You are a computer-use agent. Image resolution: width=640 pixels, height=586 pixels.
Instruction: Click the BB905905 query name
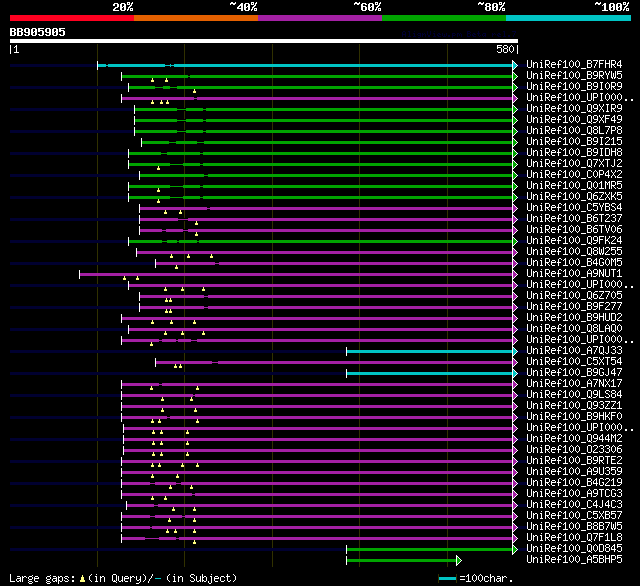38,32
